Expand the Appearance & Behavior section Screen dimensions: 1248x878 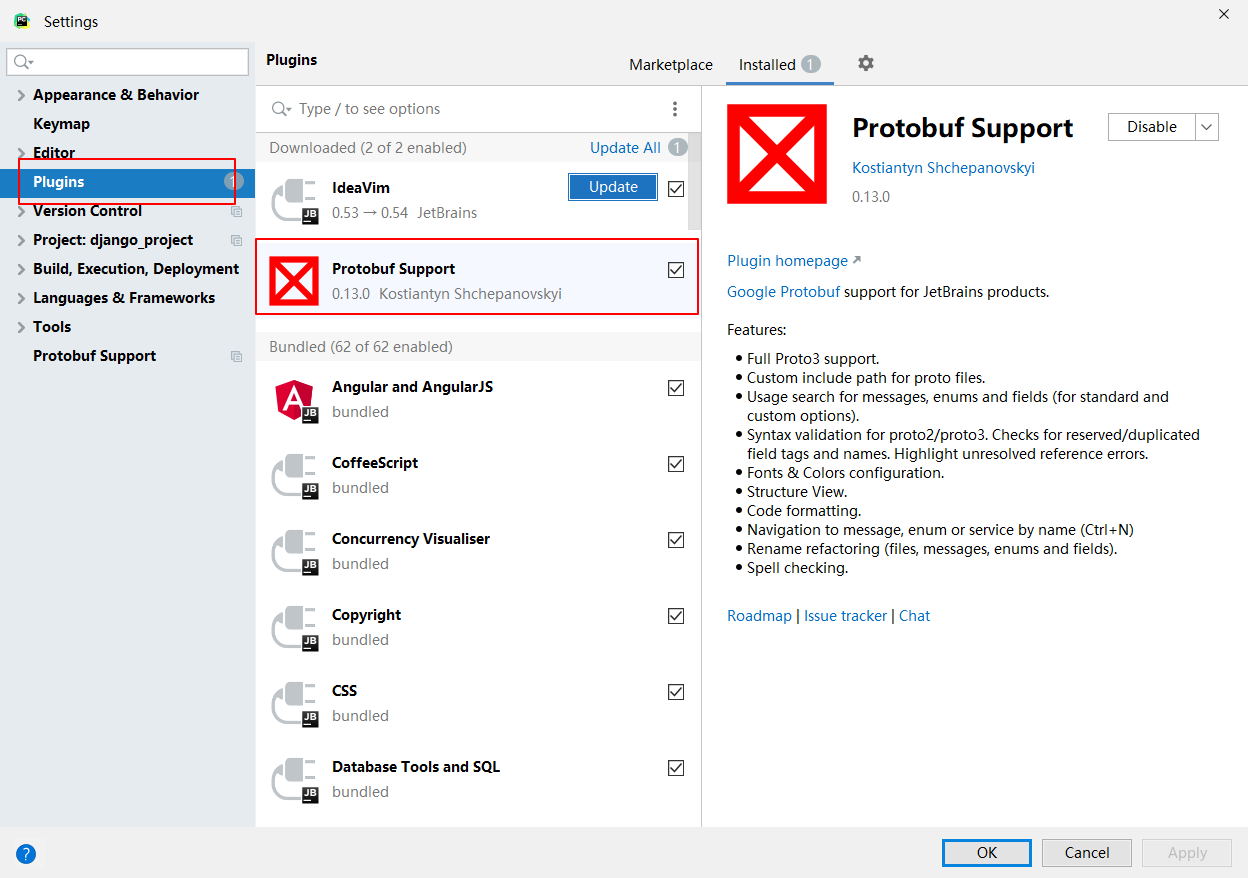click(x=21, y=95)
